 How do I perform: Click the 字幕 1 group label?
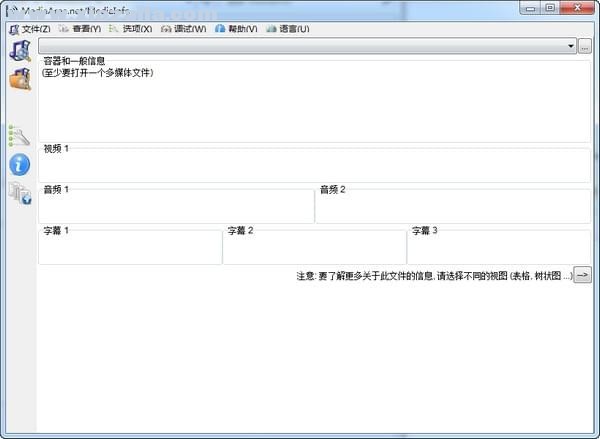click(56, 231)
